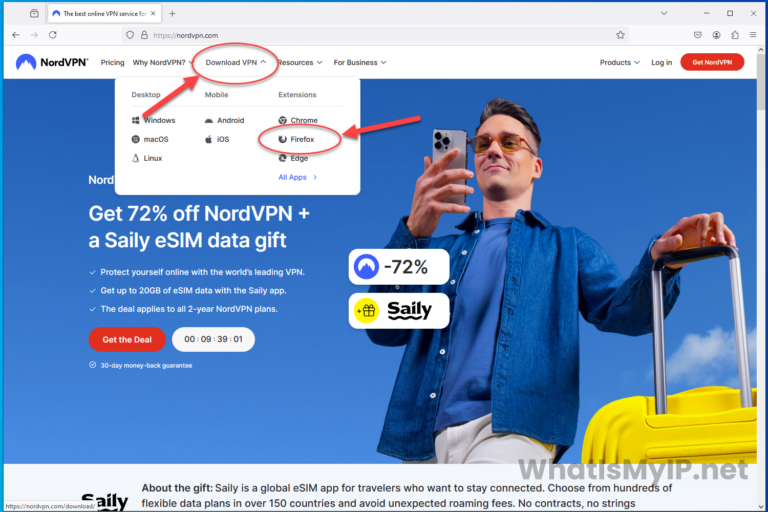768x512 pixels.
Task: Click the Save to Pocket icon
Action: pos(698,35)
